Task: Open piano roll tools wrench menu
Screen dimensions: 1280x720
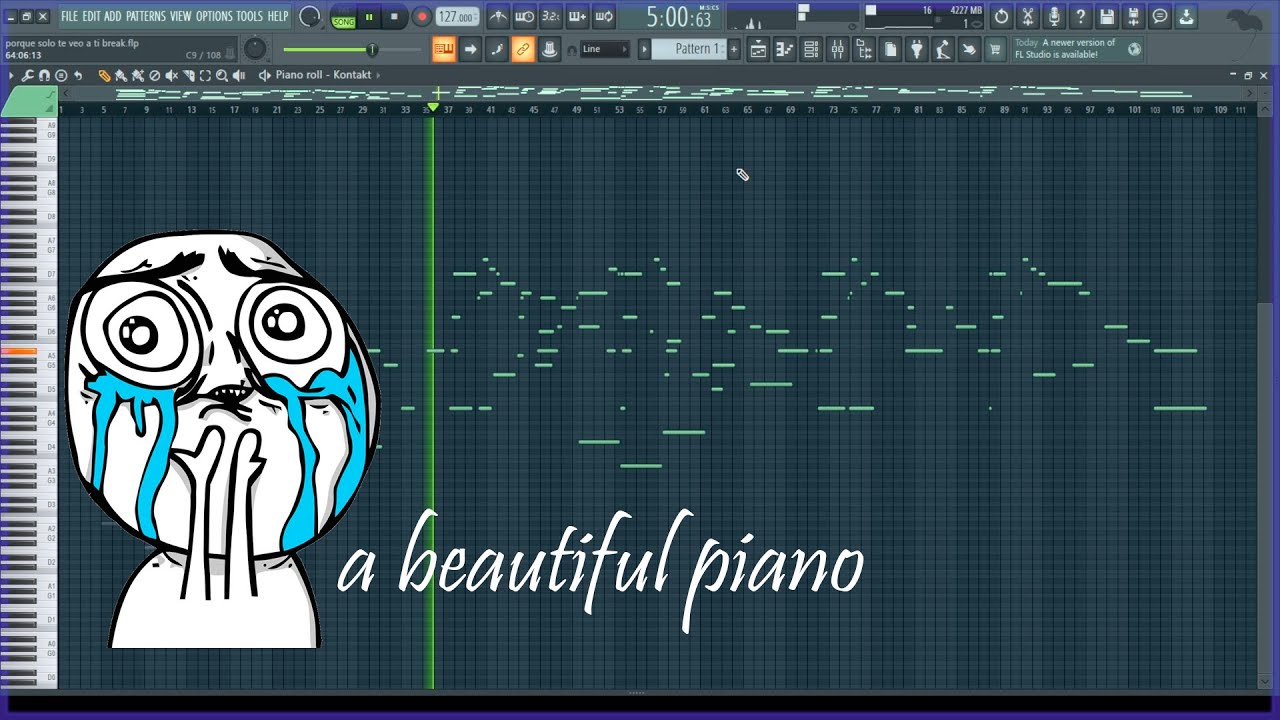Action: click(28, 75)
